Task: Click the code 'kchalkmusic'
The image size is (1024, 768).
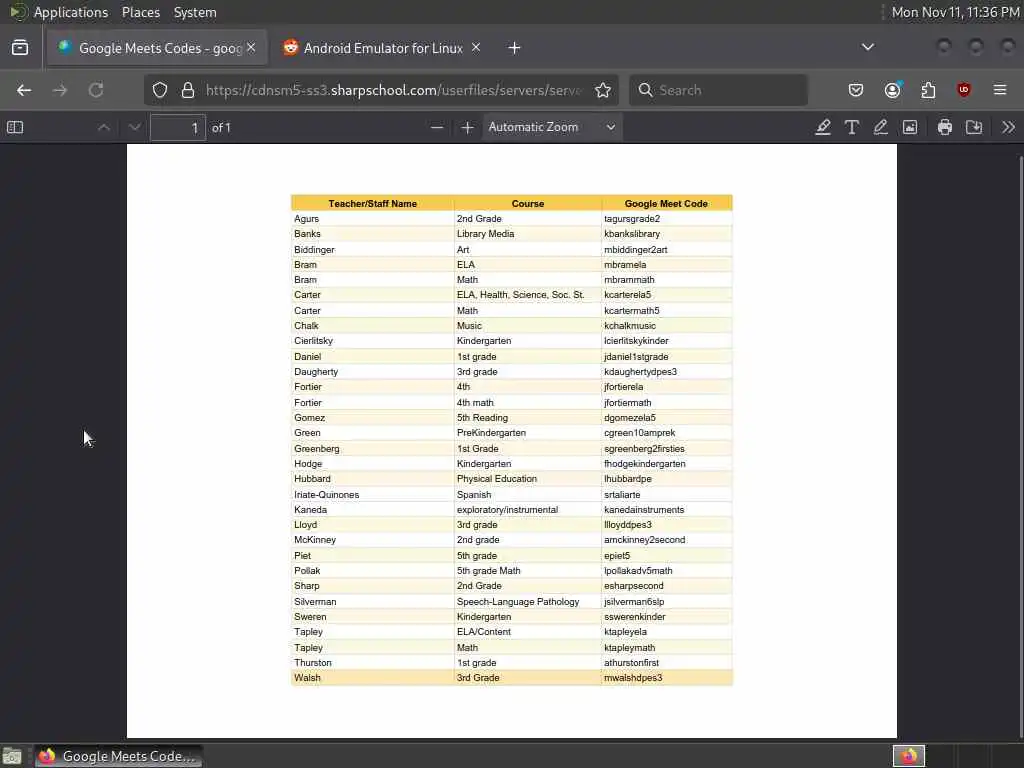Action: [630, 325]
